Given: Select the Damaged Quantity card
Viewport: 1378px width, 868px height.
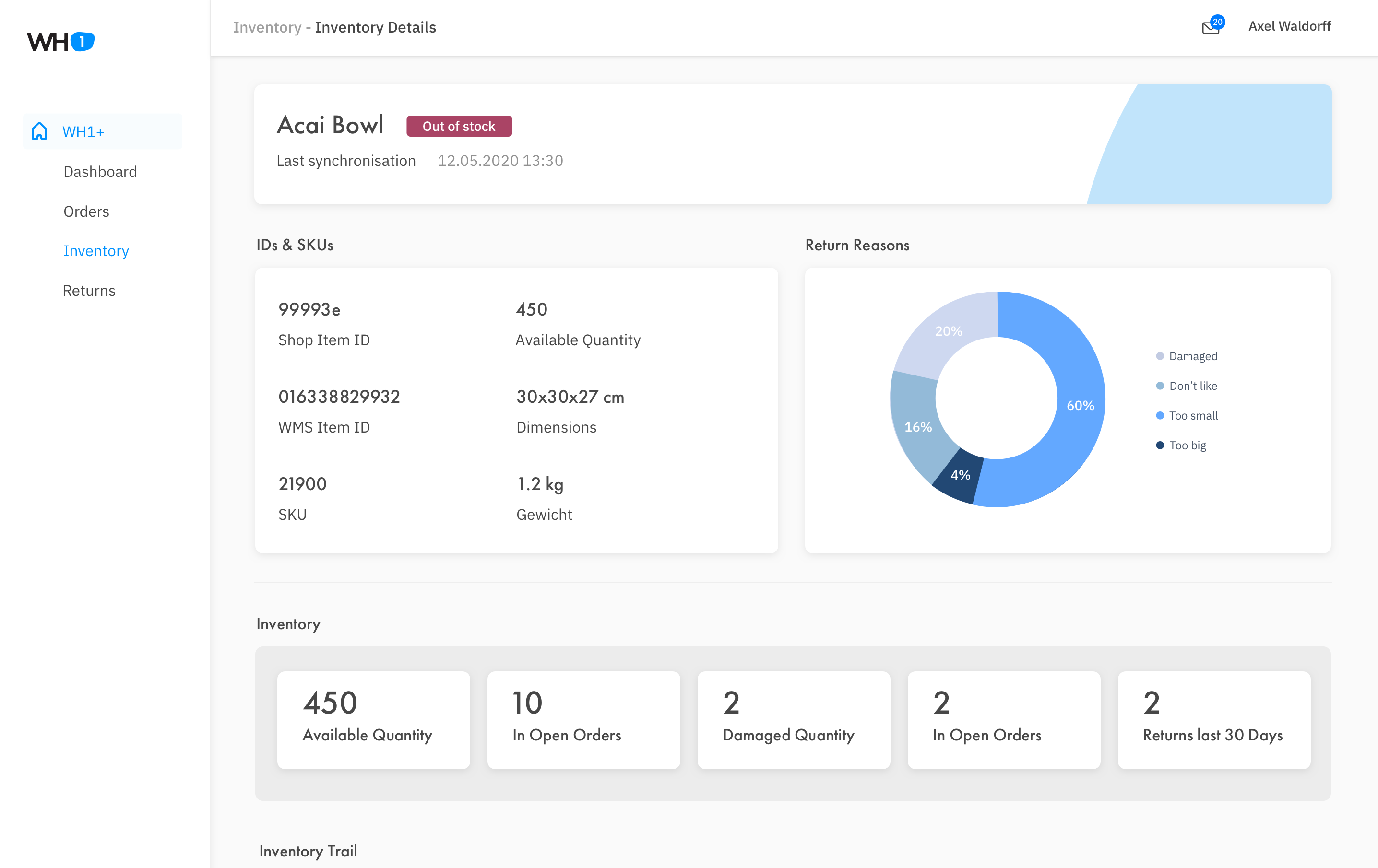Looking at the screenshot, I should (x=794, y=720).
